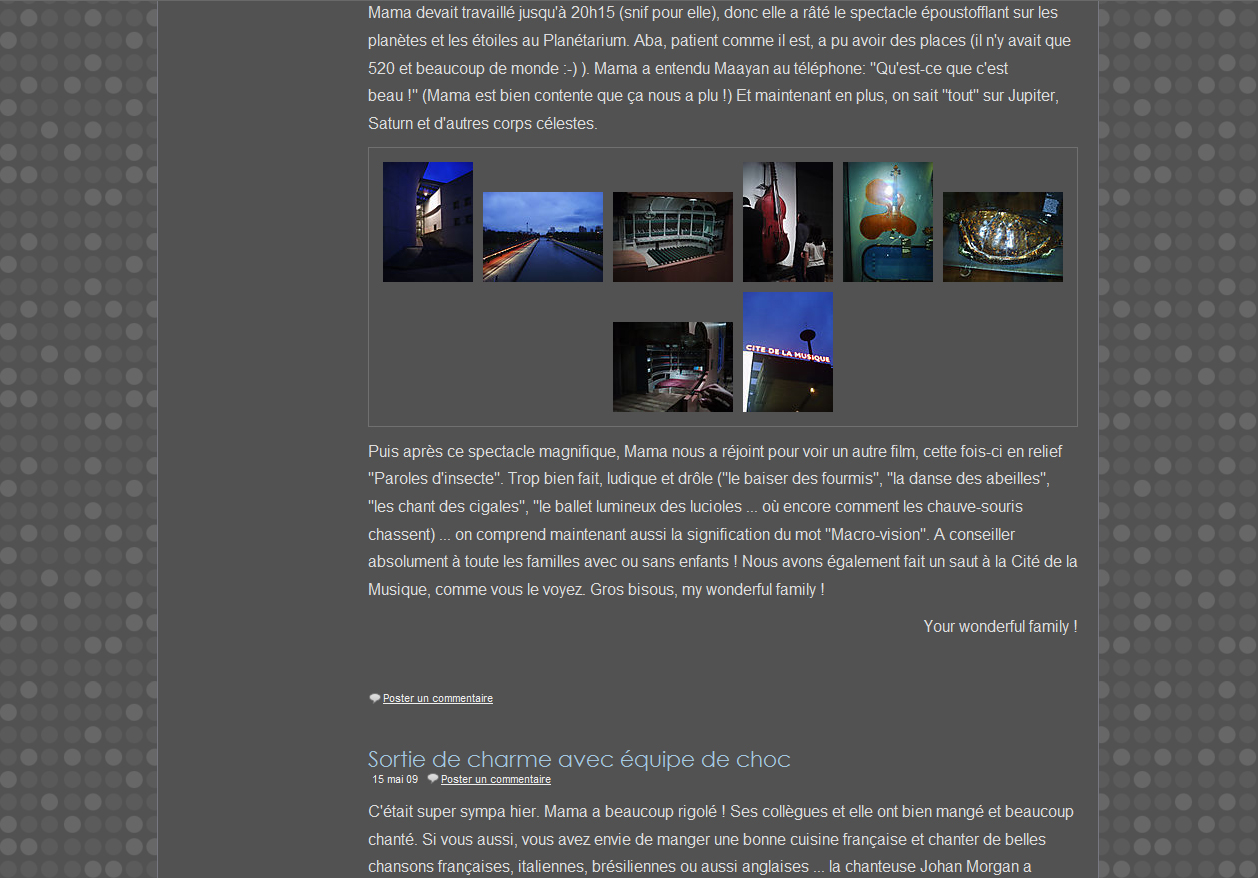Click the post date '15 mai 09'

(x=395, y=780)
